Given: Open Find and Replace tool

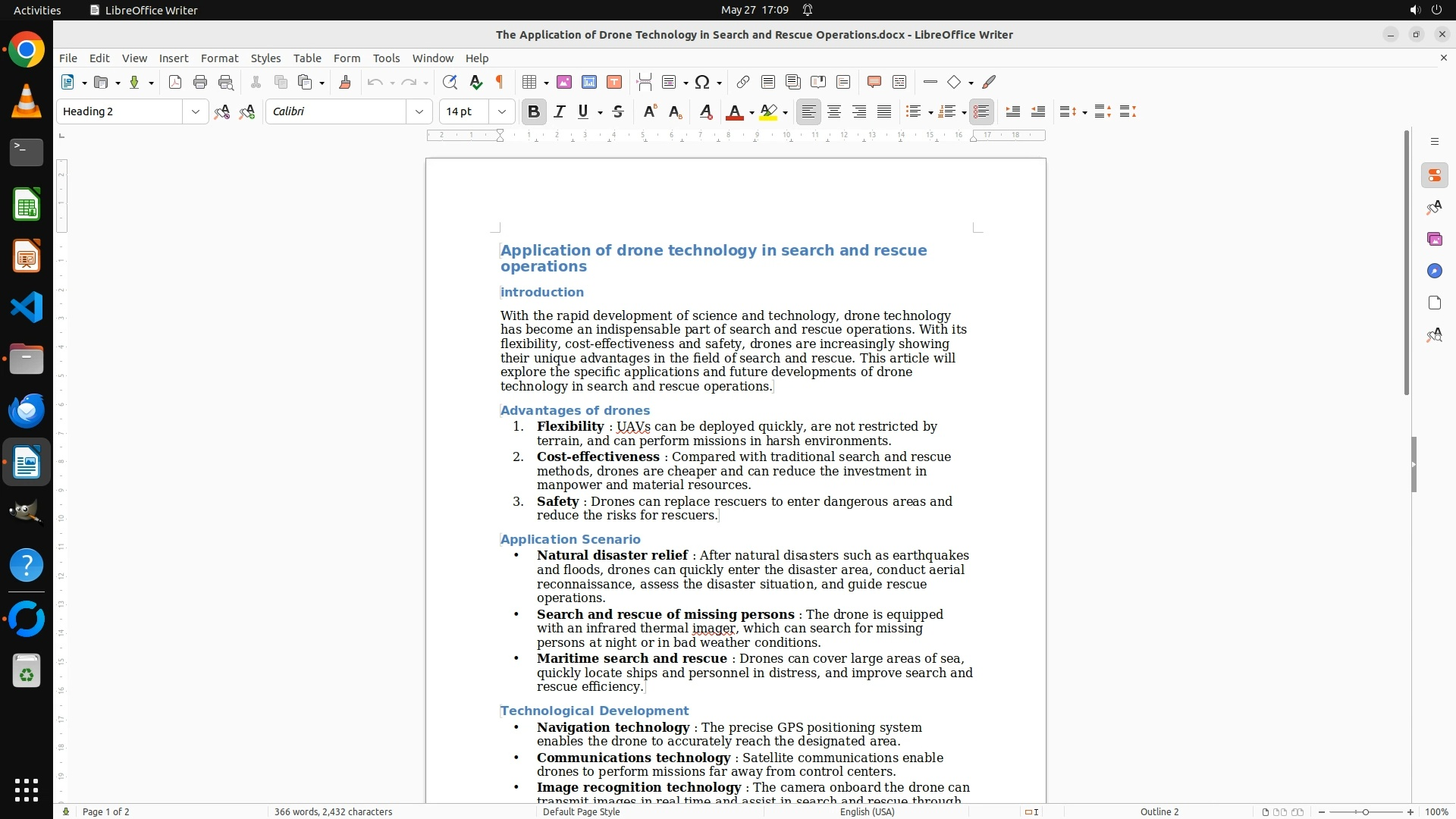Looking at the screenshot, I should 450,82.
